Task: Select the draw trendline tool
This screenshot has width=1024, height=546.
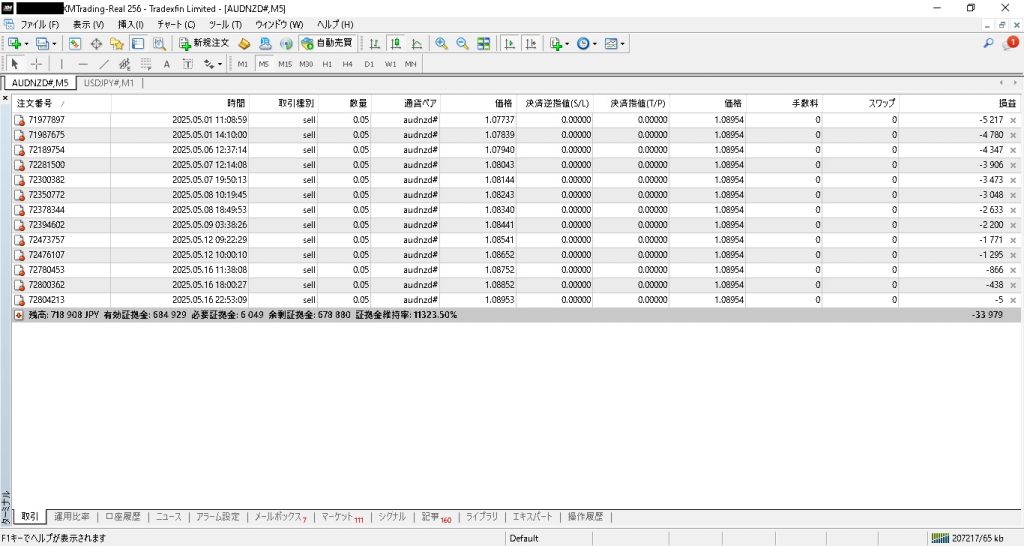Action: click(103, 64)
